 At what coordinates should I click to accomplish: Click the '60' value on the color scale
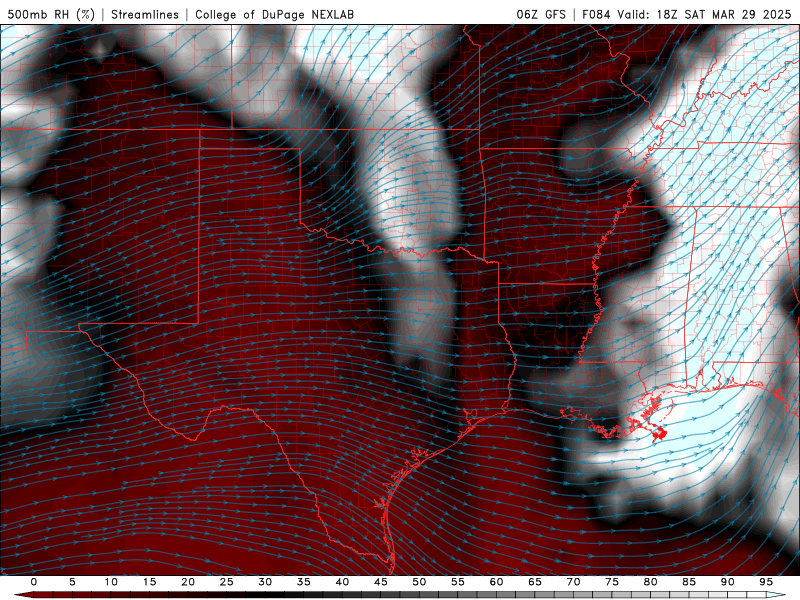tap(496, 582)
